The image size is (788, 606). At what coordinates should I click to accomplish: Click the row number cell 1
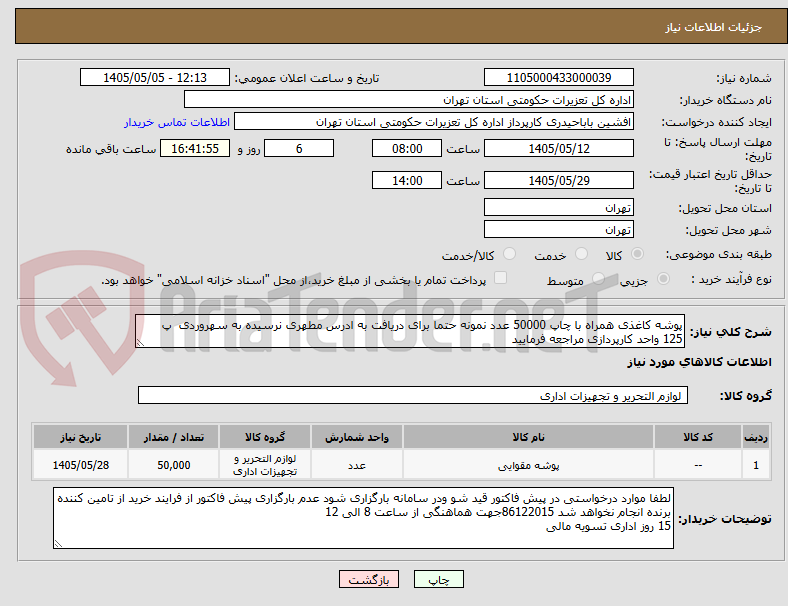click(x=755, y=465)
